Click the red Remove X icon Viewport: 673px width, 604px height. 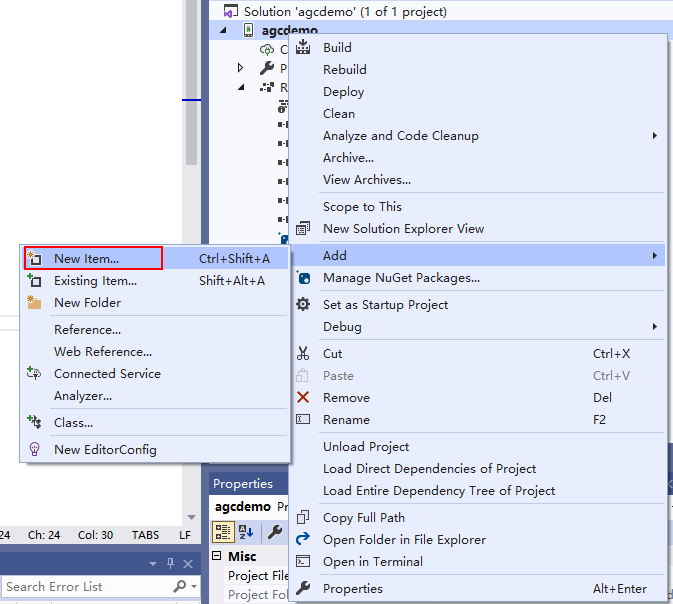tap(303, 398)
